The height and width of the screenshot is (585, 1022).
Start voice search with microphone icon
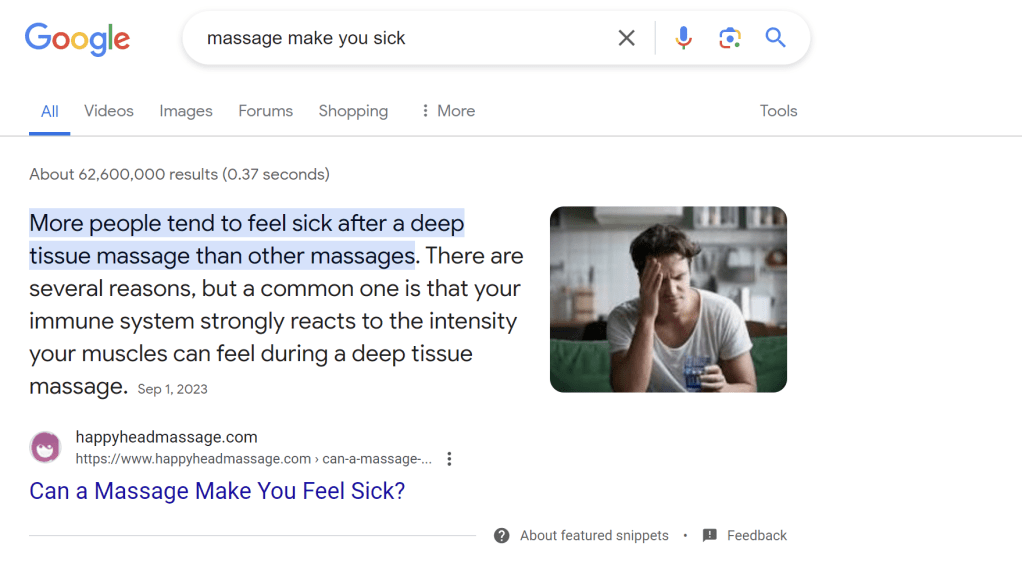(684, 38)
